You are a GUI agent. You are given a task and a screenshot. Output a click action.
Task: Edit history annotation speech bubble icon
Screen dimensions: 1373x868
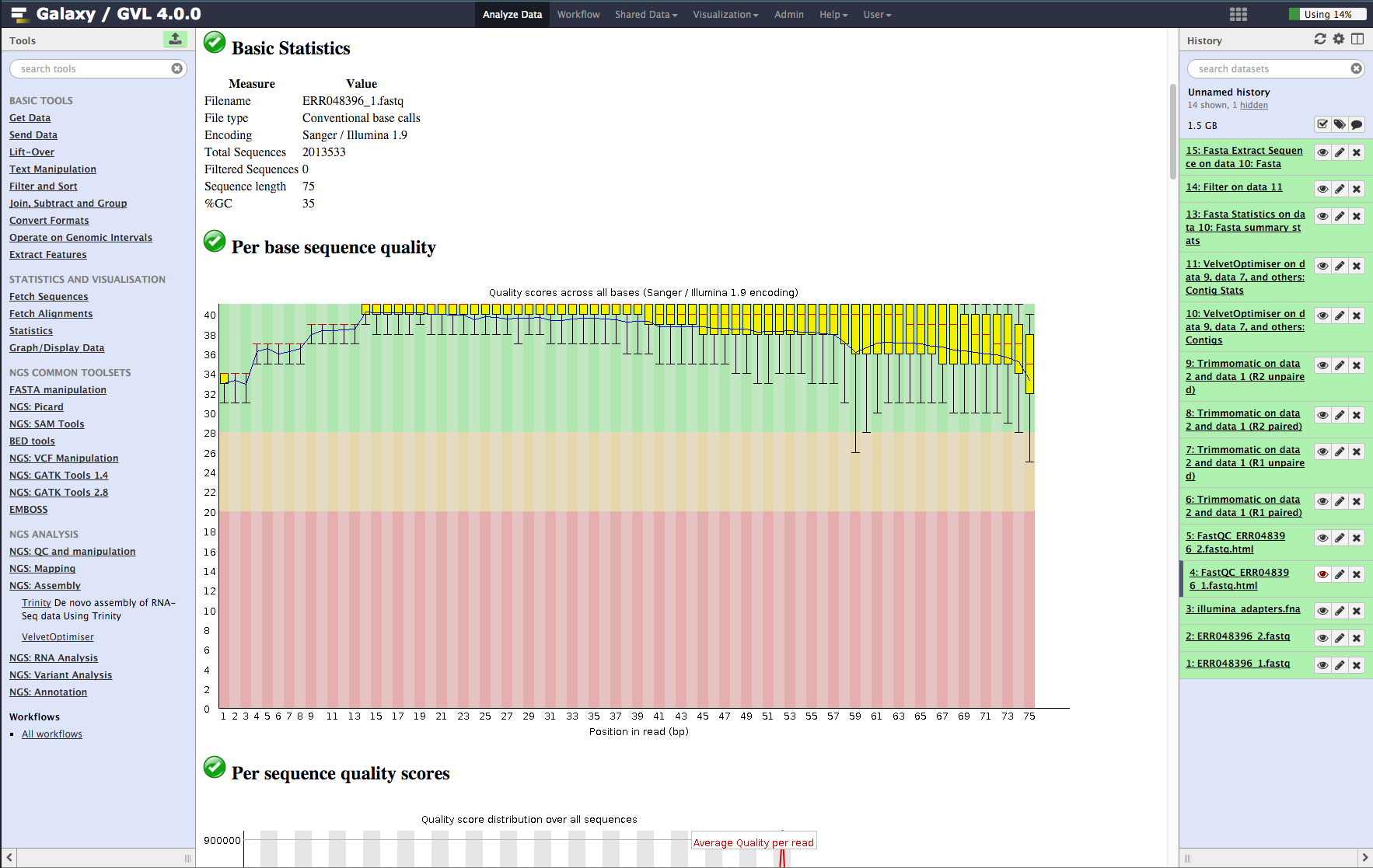[1357, 124]
